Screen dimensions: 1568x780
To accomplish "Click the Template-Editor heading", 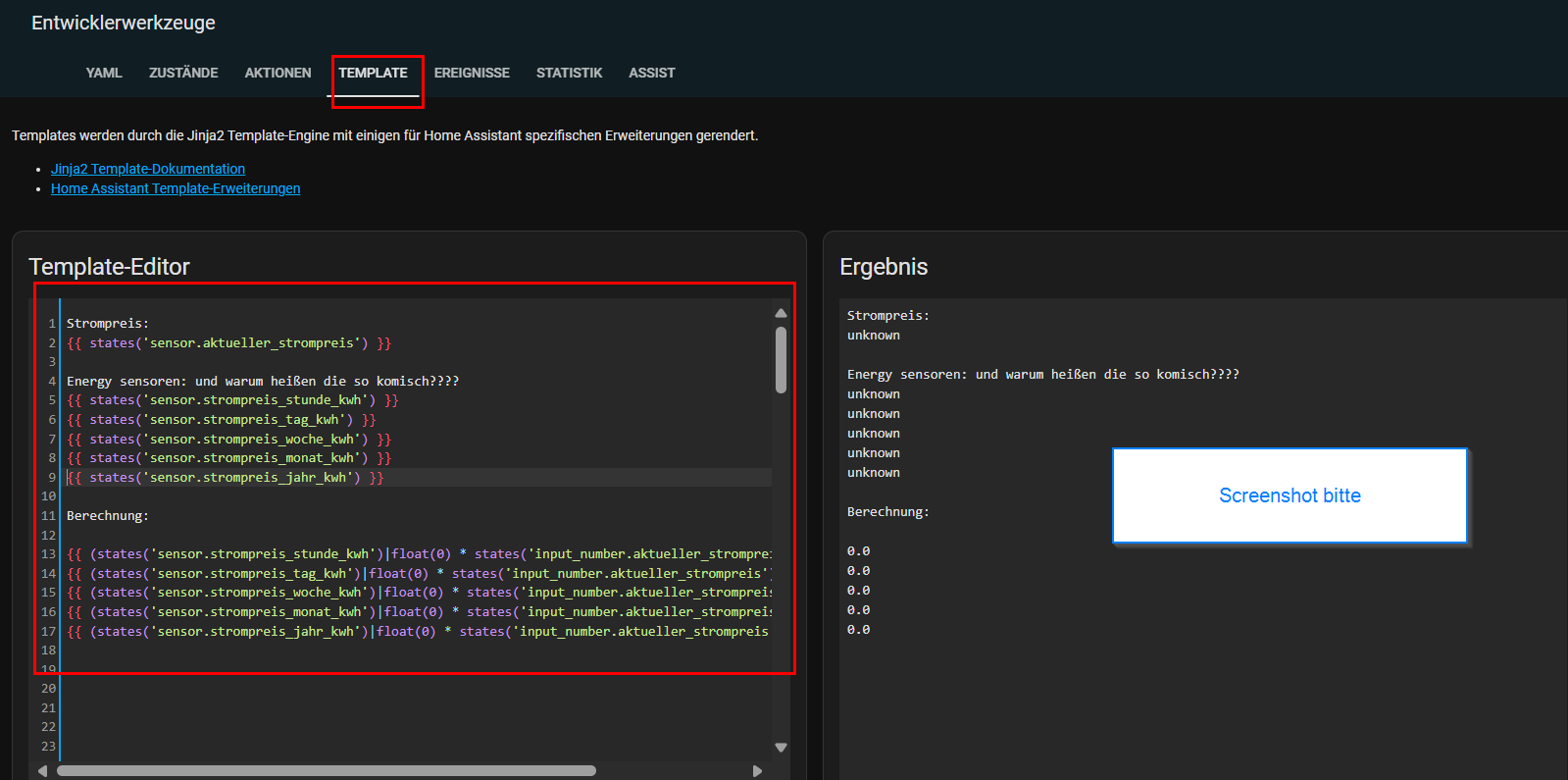I will point(109,267).
